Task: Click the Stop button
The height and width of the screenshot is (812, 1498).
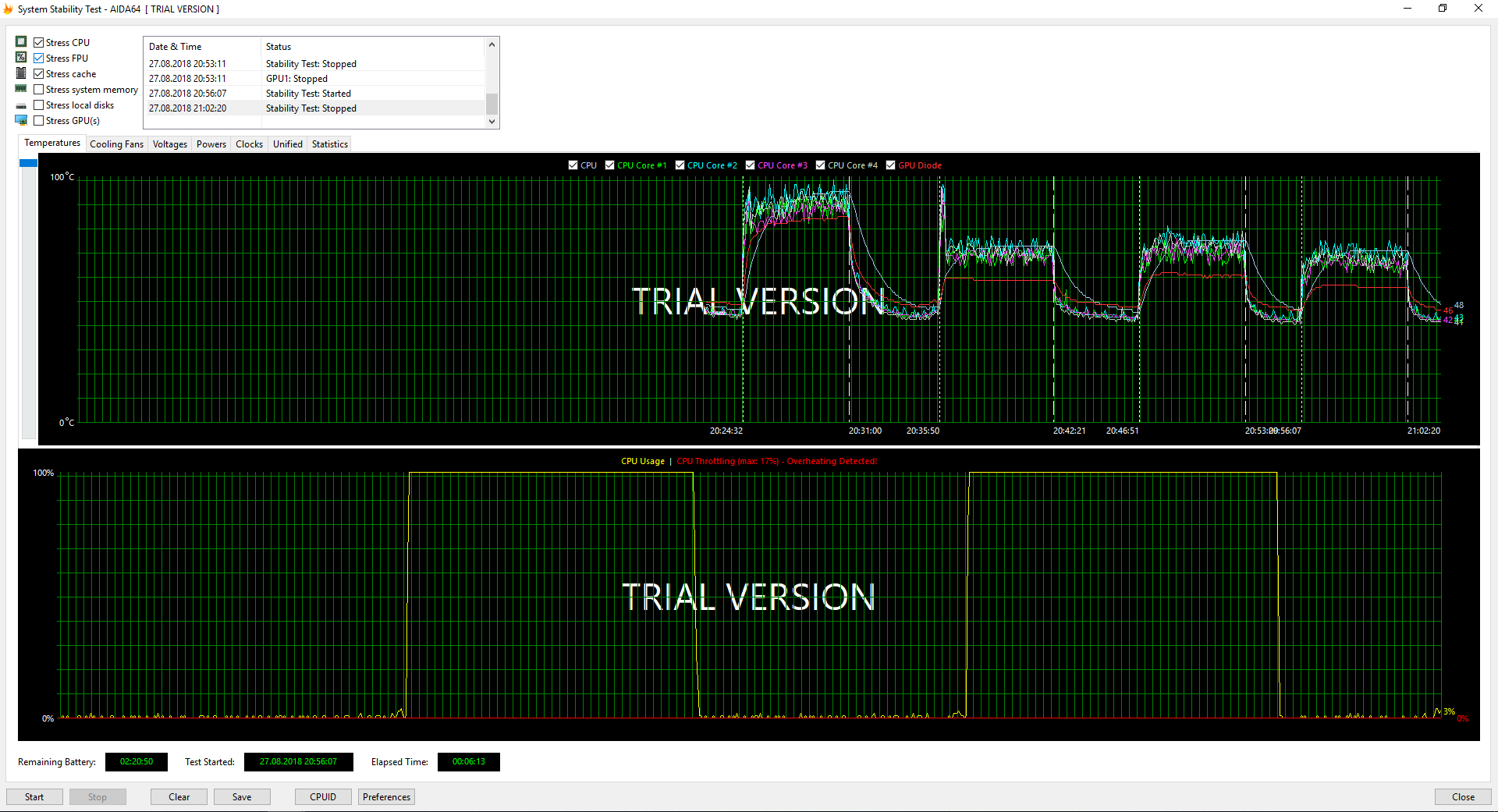Action: 98,797
